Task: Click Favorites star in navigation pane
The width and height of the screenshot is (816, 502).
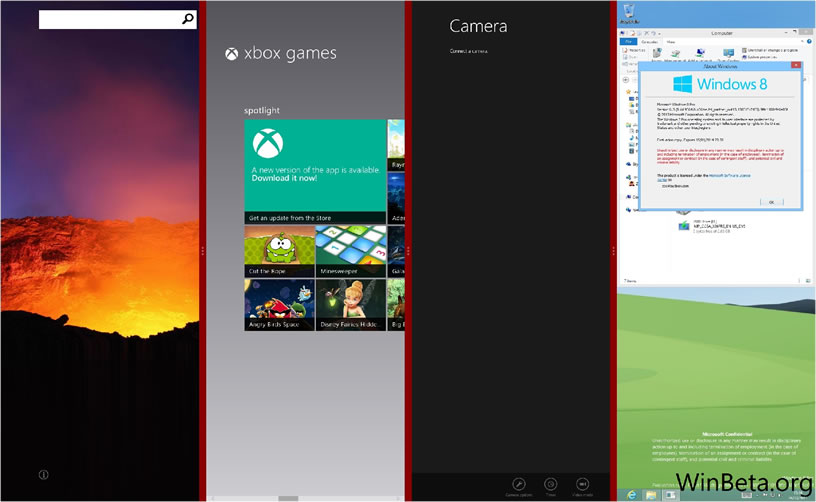Action: click(629, 92)
